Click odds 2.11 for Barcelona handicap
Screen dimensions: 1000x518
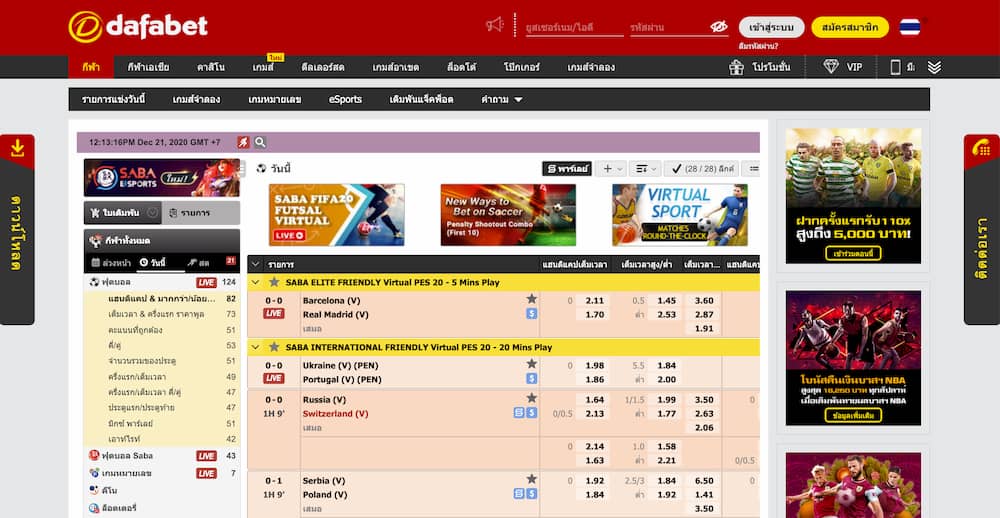(594, 300)
